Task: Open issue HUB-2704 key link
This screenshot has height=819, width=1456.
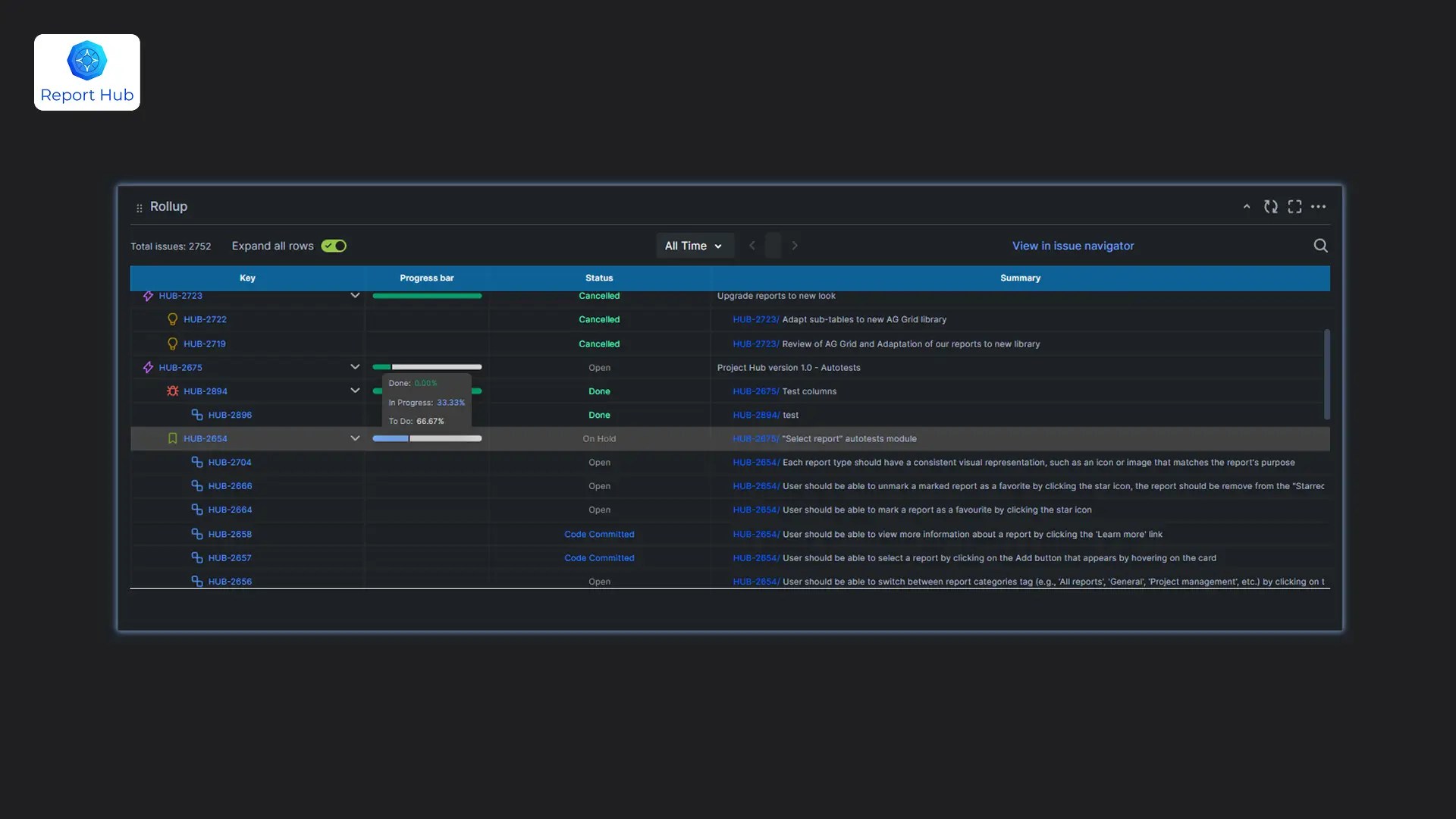Action: (x=230, y=463)
